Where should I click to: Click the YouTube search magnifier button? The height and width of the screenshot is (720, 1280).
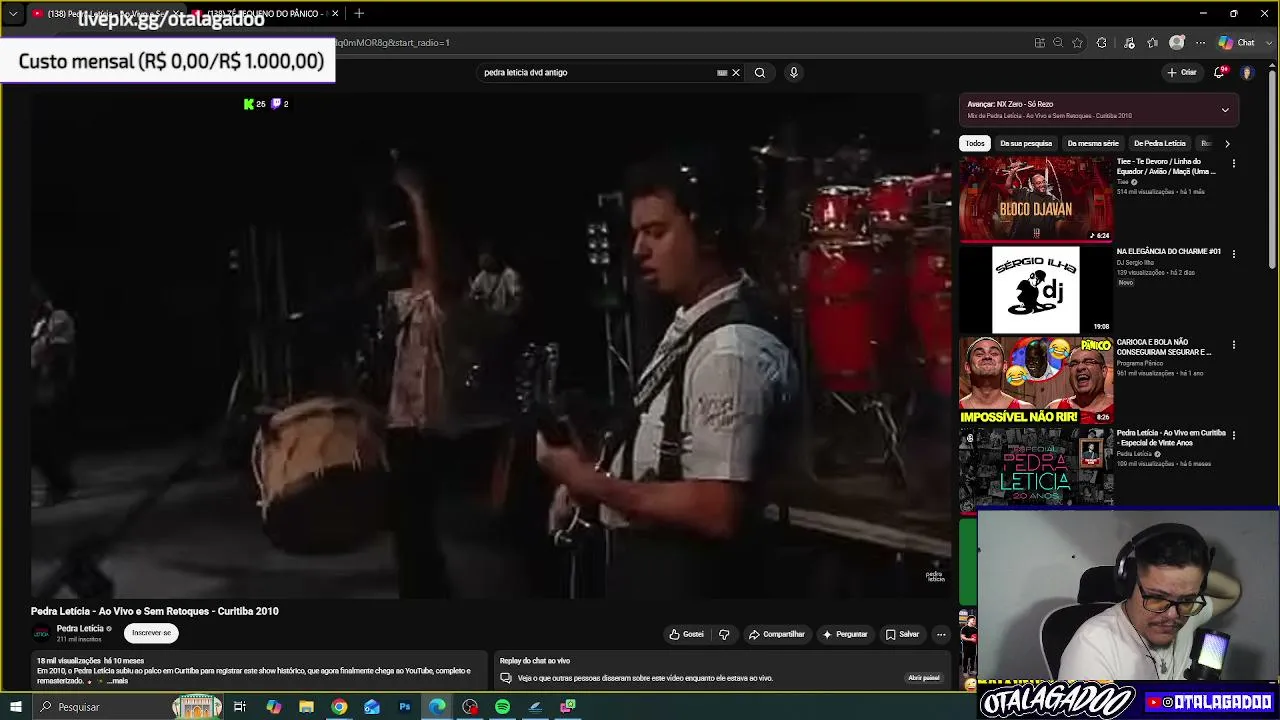[760, 72]
